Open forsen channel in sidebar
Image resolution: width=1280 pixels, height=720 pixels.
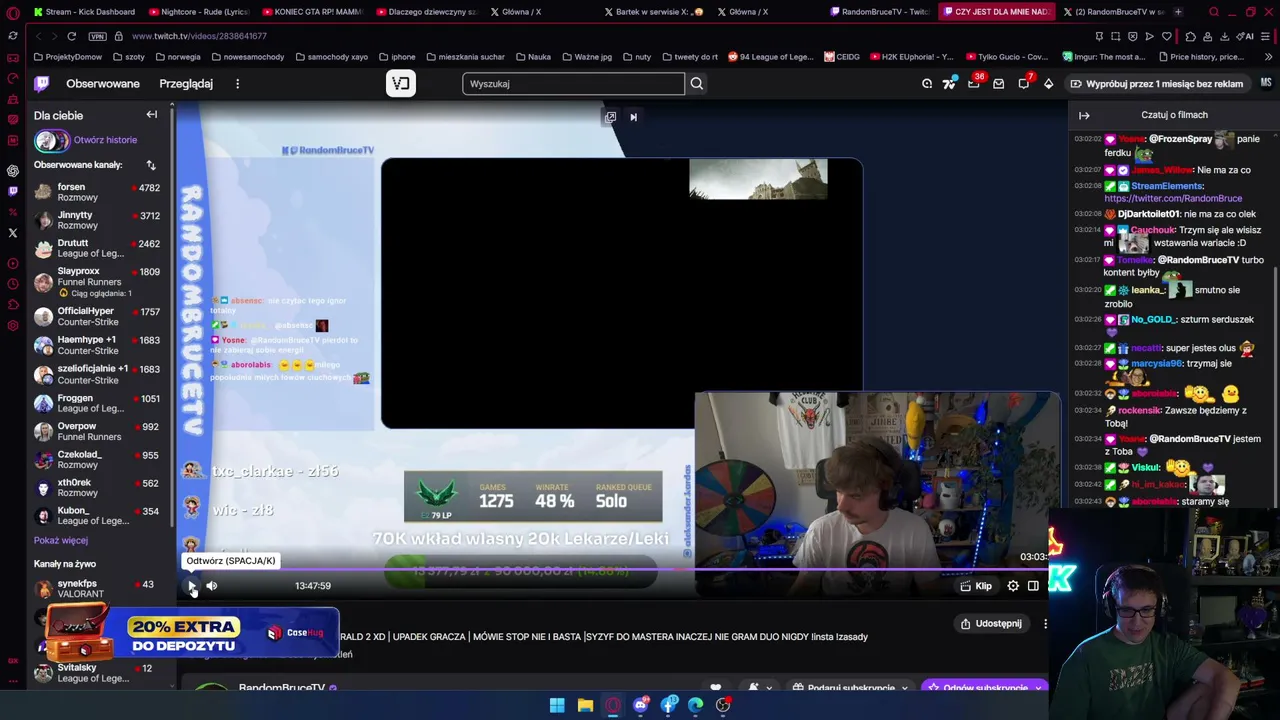[x=98, y=192]
